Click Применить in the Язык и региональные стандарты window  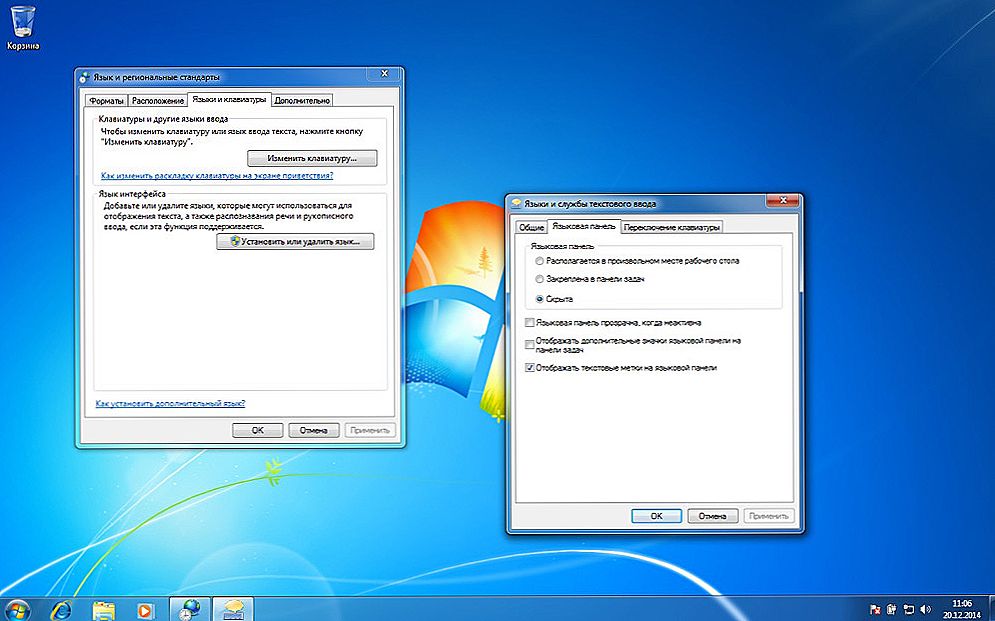pyautogui.click(x=370, y=430)
